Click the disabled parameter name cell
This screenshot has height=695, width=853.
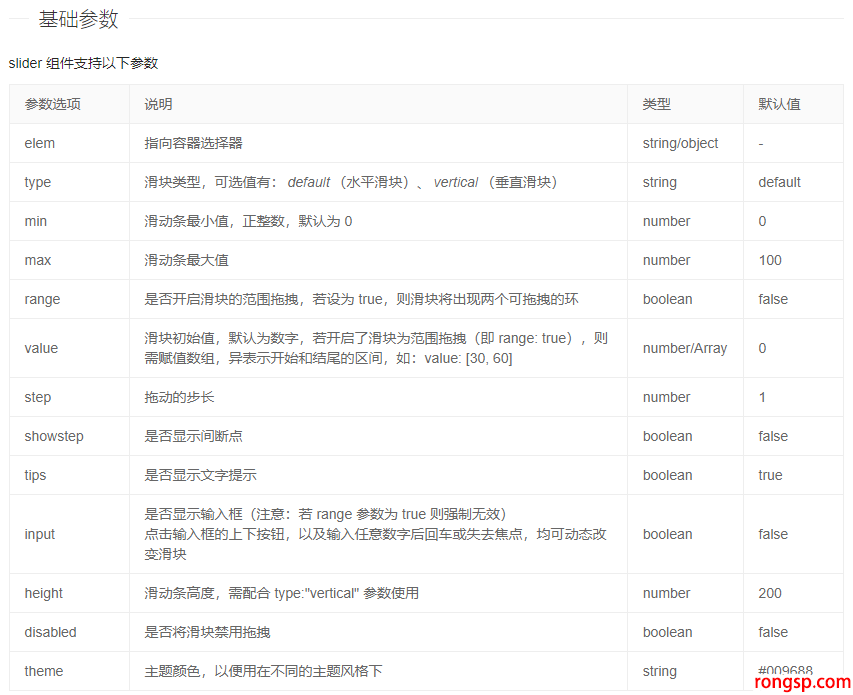[50, 632]
